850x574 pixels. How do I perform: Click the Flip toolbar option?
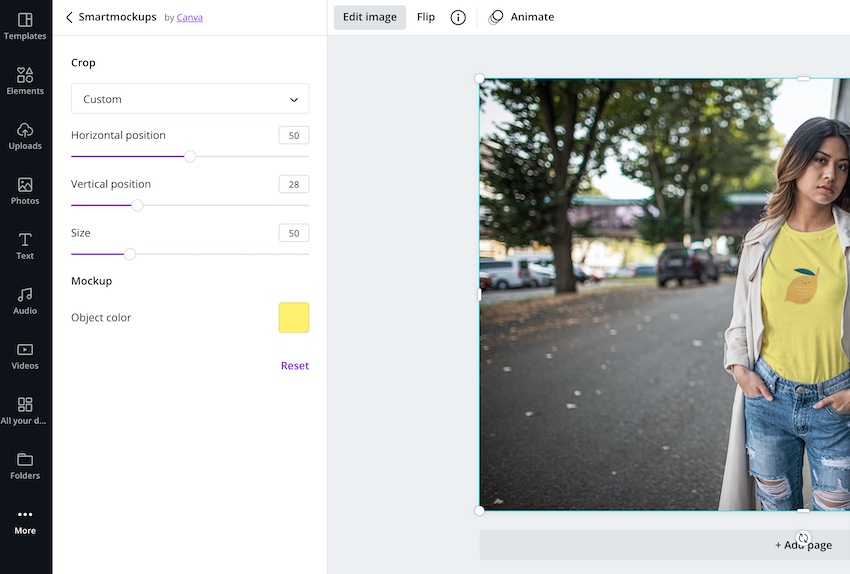coord(426,17)
